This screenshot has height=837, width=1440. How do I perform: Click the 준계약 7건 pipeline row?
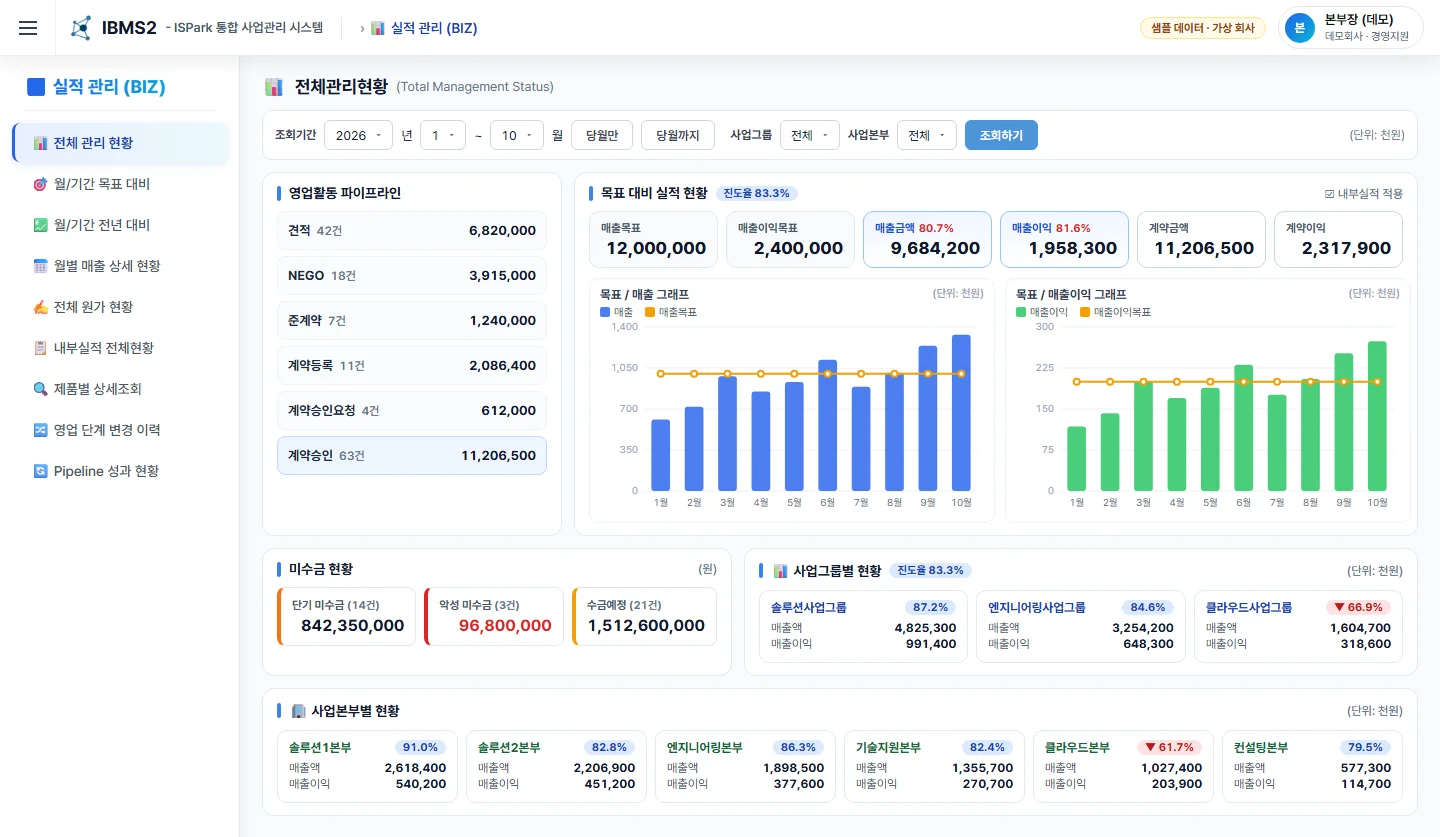point(411,320)
